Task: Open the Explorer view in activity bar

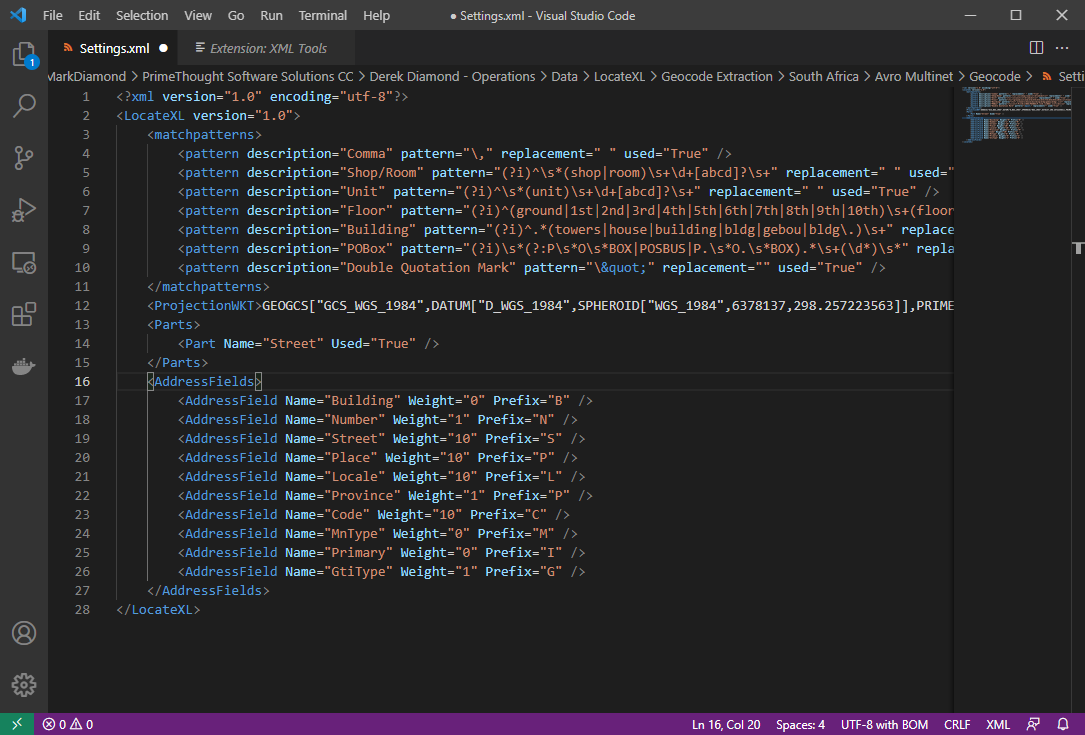Action: 24,55
